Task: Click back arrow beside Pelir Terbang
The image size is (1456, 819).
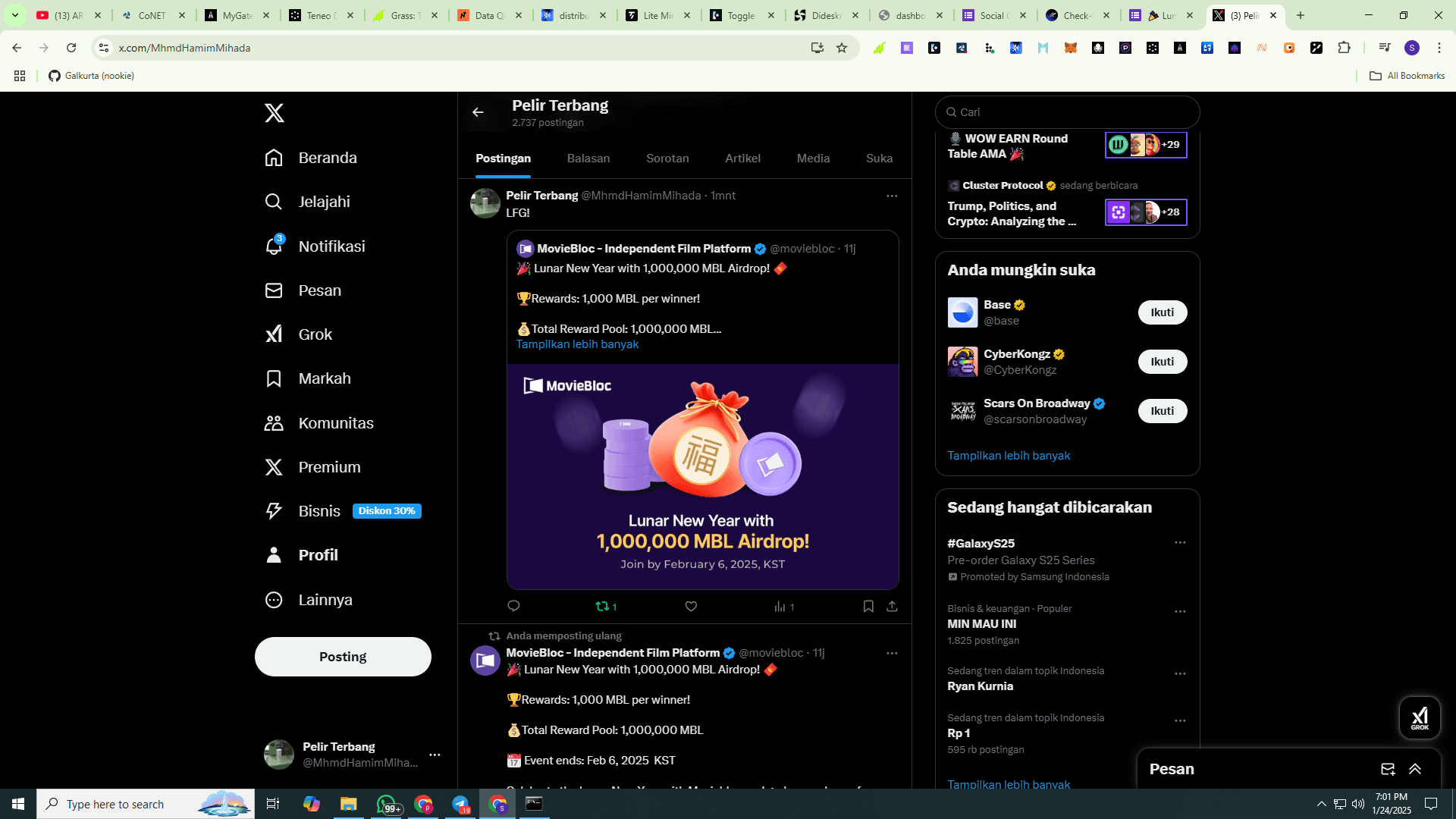Action: 478,112
